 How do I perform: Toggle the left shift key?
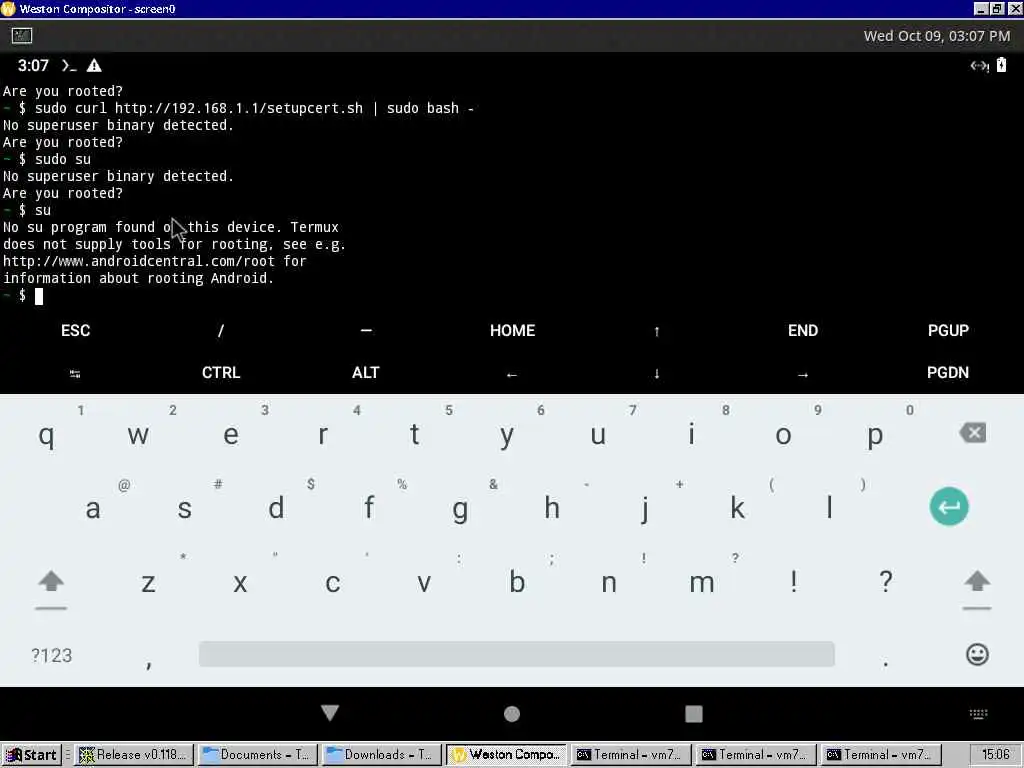51,583
